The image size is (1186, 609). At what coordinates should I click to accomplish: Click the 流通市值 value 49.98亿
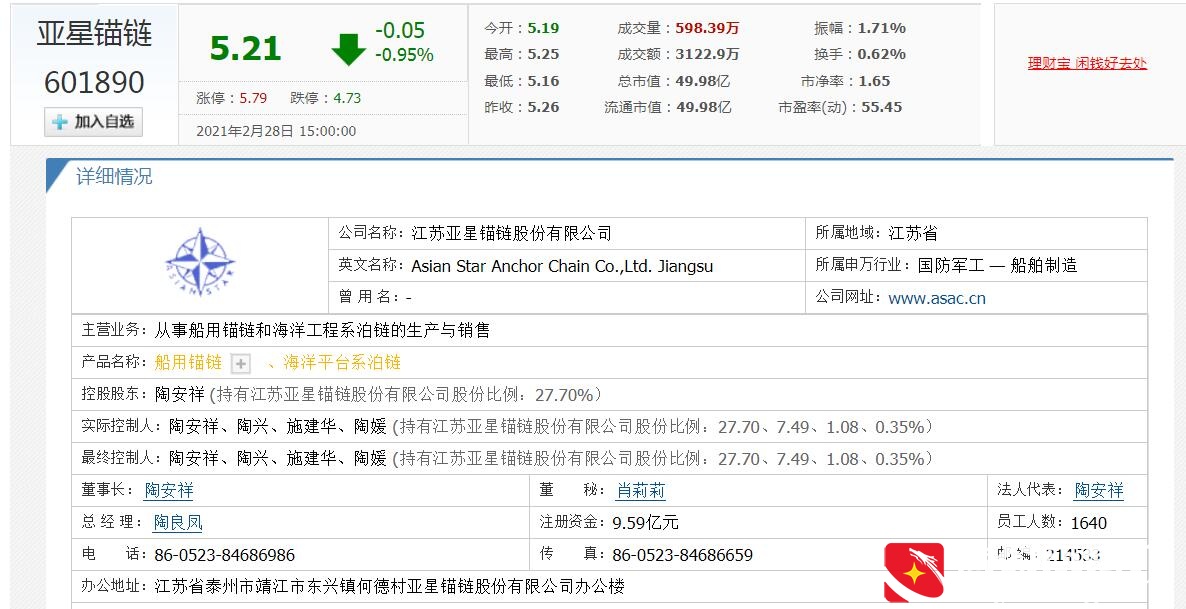click(703, 107)
